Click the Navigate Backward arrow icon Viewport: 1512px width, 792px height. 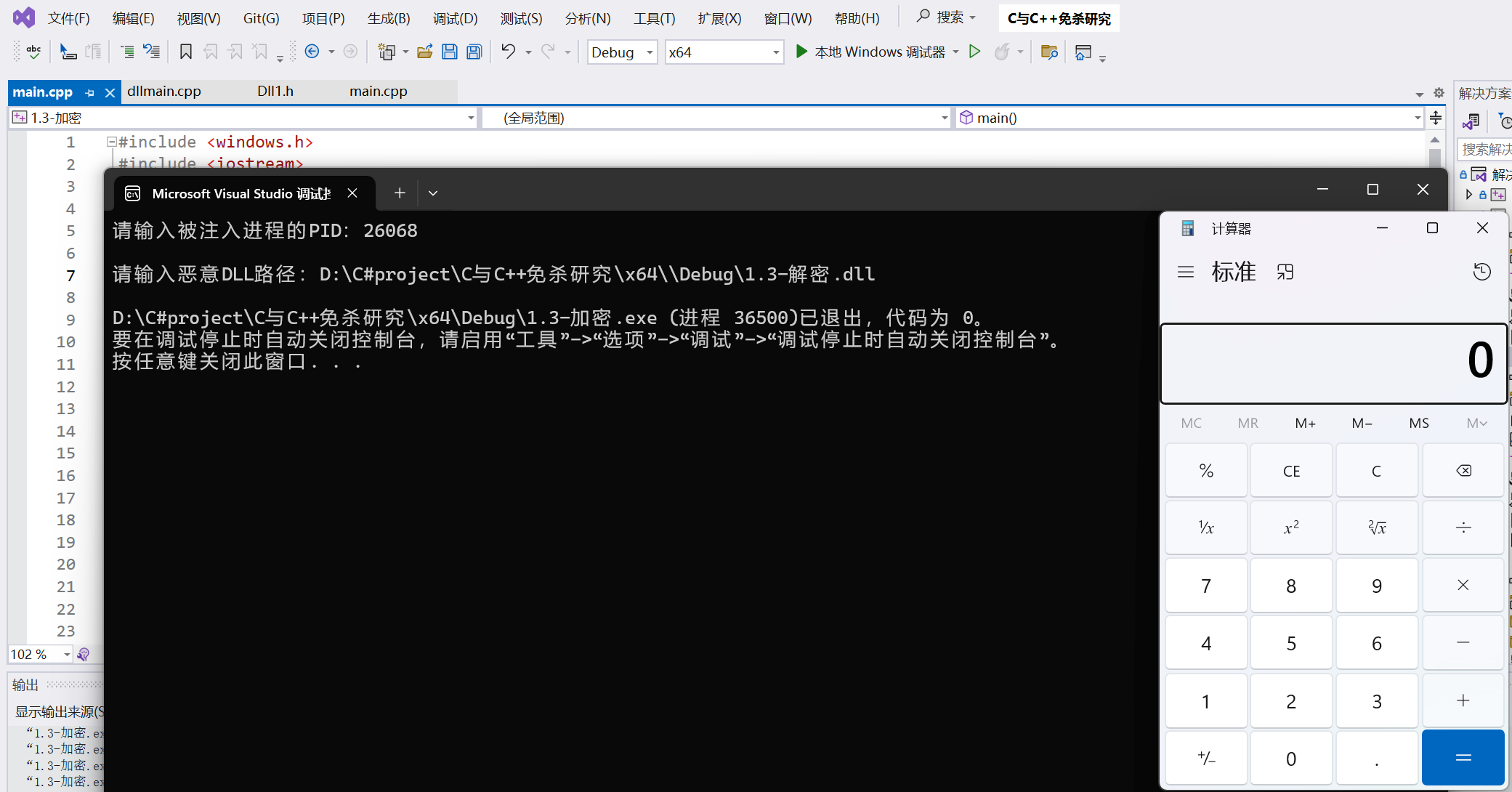click(312, 52)
